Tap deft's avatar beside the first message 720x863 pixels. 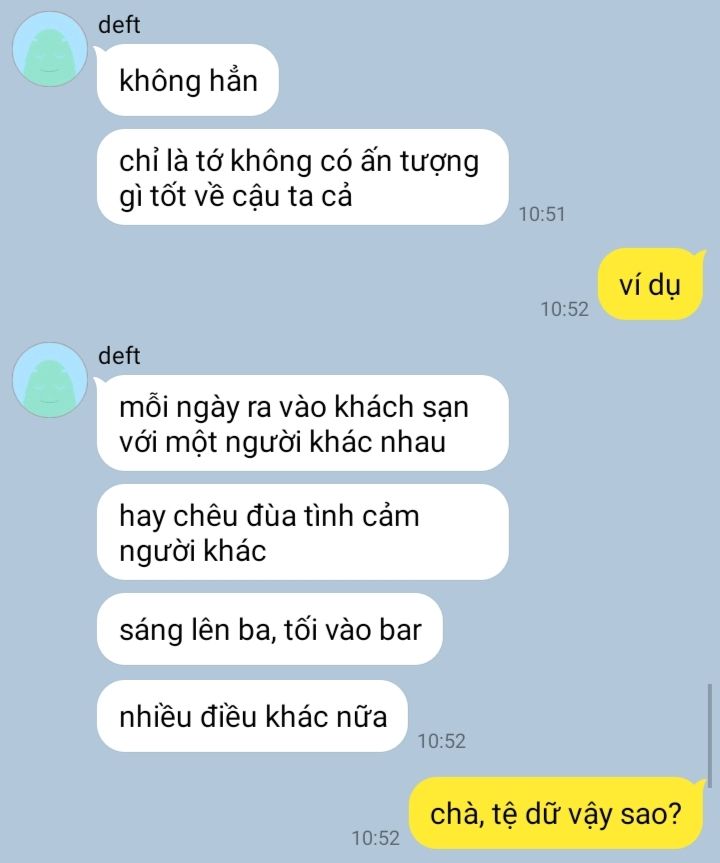[x=50, y=50]
